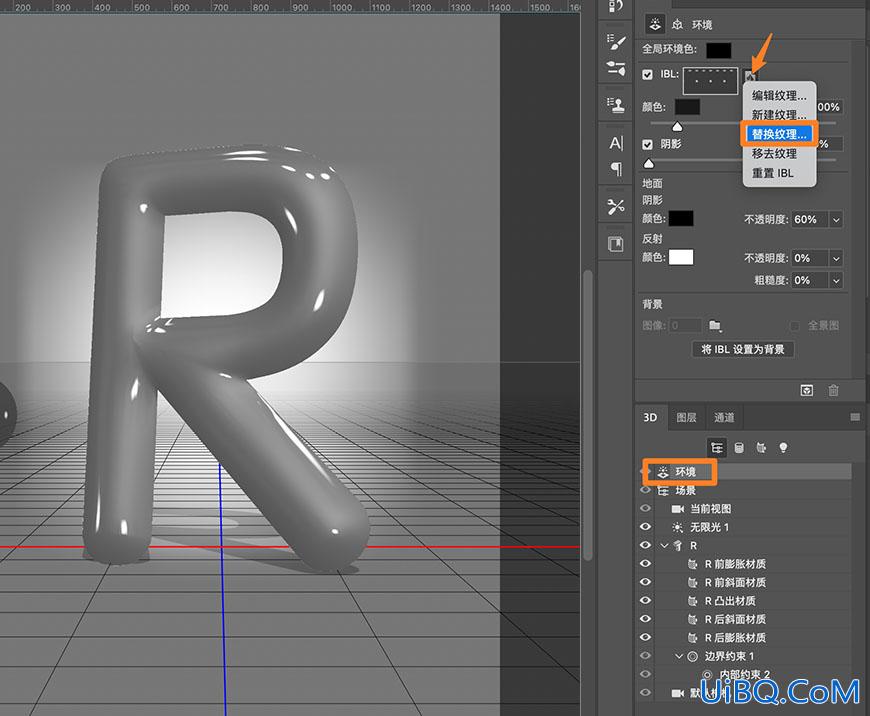Toggle visibility eye of the R mesh
This screenshot has height=716, width=870.
[x=645, y=545]
